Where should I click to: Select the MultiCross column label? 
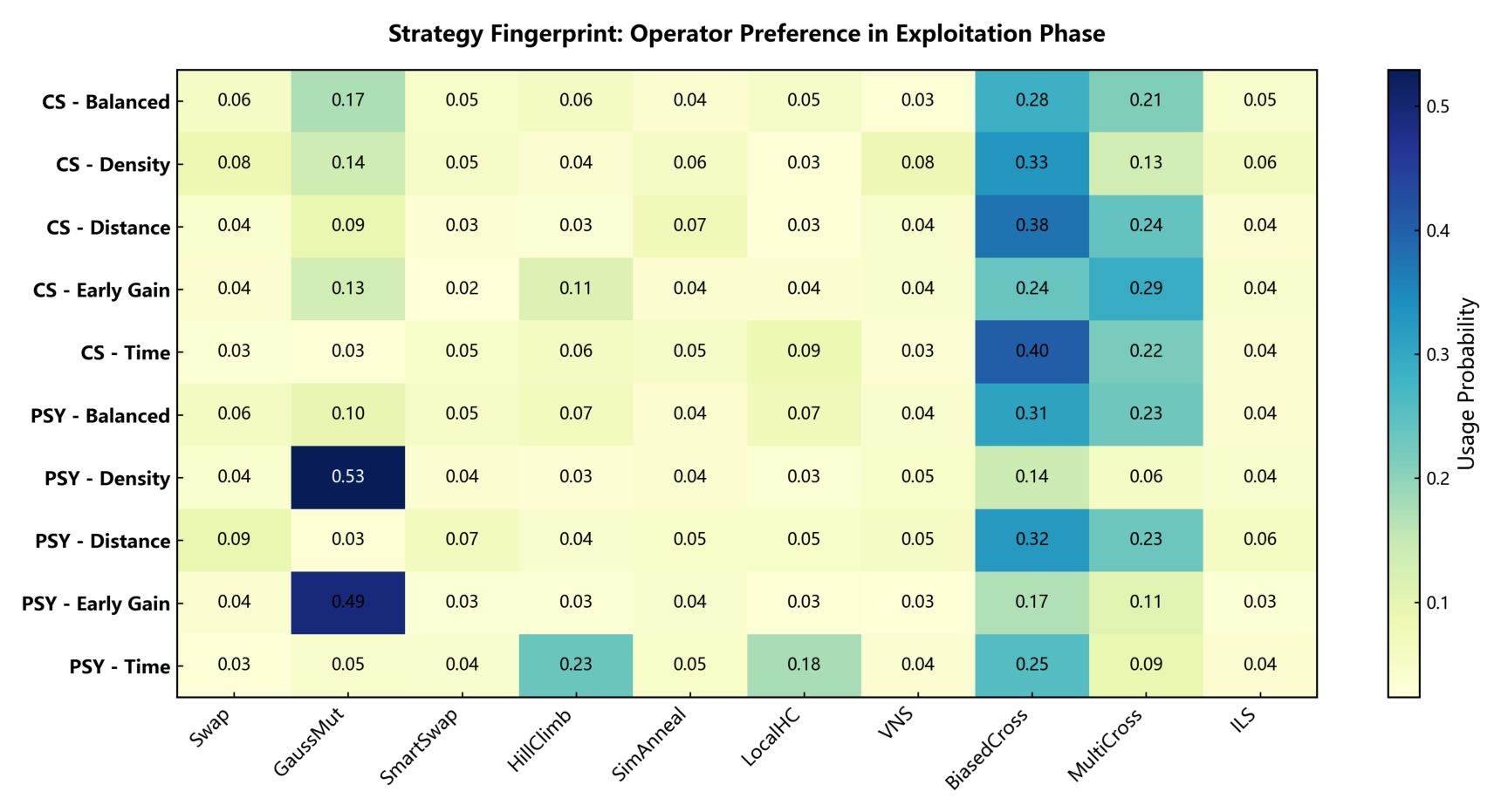pos(1106,745)
